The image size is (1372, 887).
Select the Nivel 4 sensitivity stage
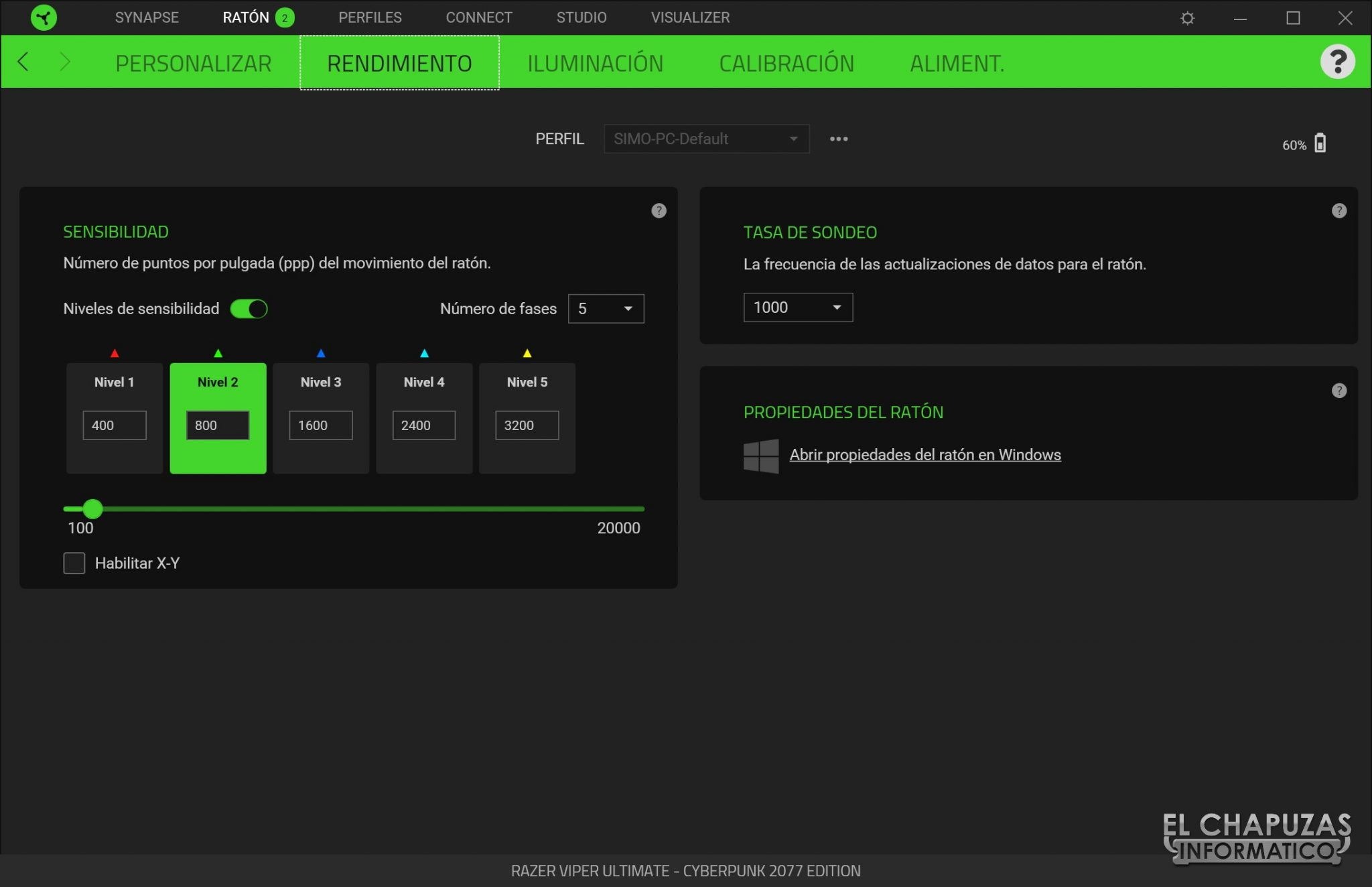pyautogui.click(x=424, y=418)
